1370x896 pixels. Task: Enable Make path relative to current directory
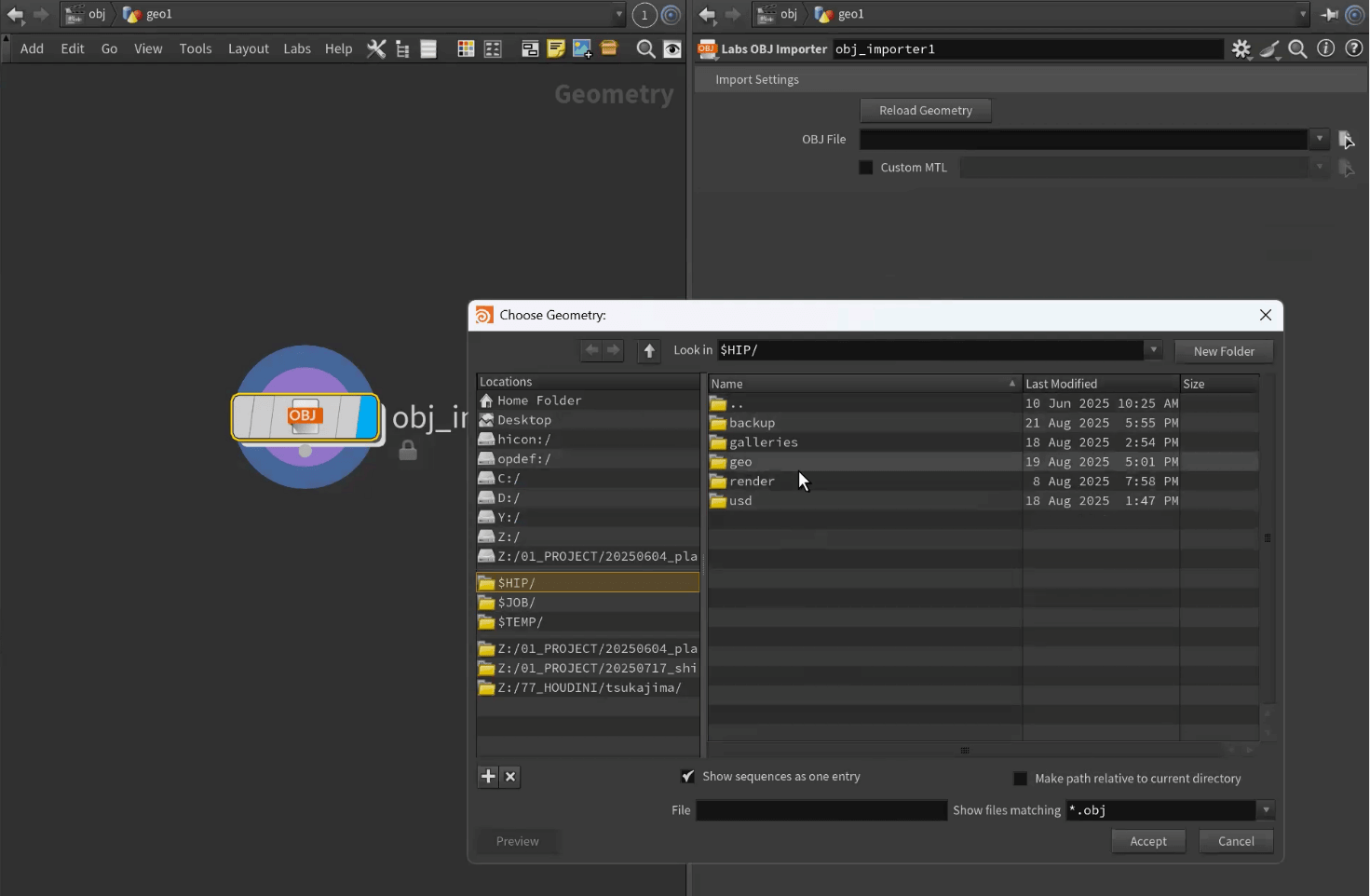click(1021, 778)
